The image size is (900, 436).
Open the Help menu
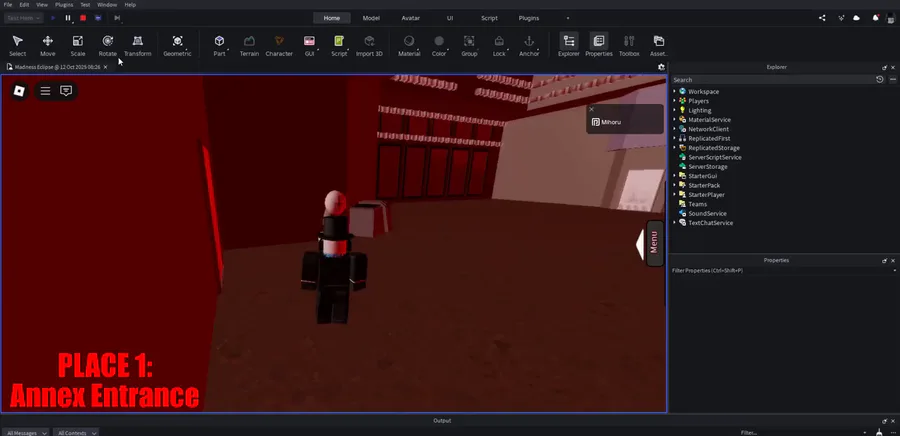point(130,5)
